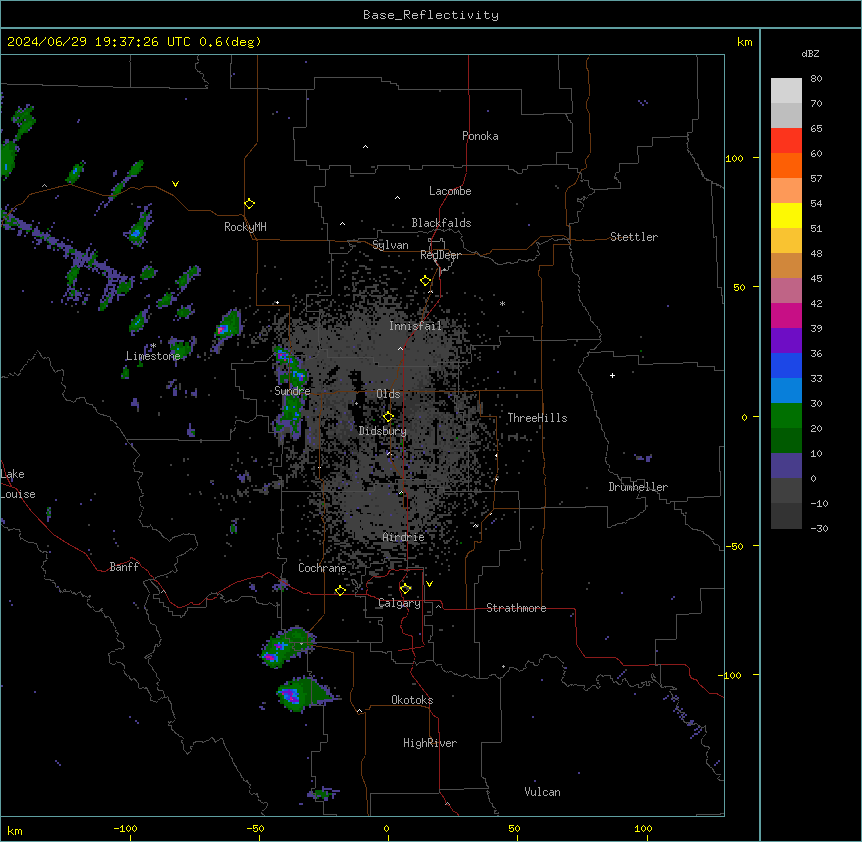This screenshot has height=842, width=862.
Task: Click the white caret marker west of Ponoka
Action: pyautogui.click(x=365, y=147)
